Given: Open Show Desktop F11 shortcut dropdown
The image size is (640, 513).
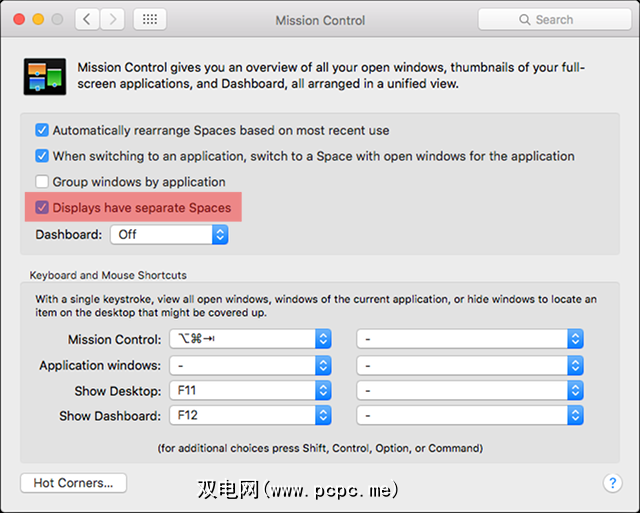Looking at the screenshot, I should click(250, 391).
